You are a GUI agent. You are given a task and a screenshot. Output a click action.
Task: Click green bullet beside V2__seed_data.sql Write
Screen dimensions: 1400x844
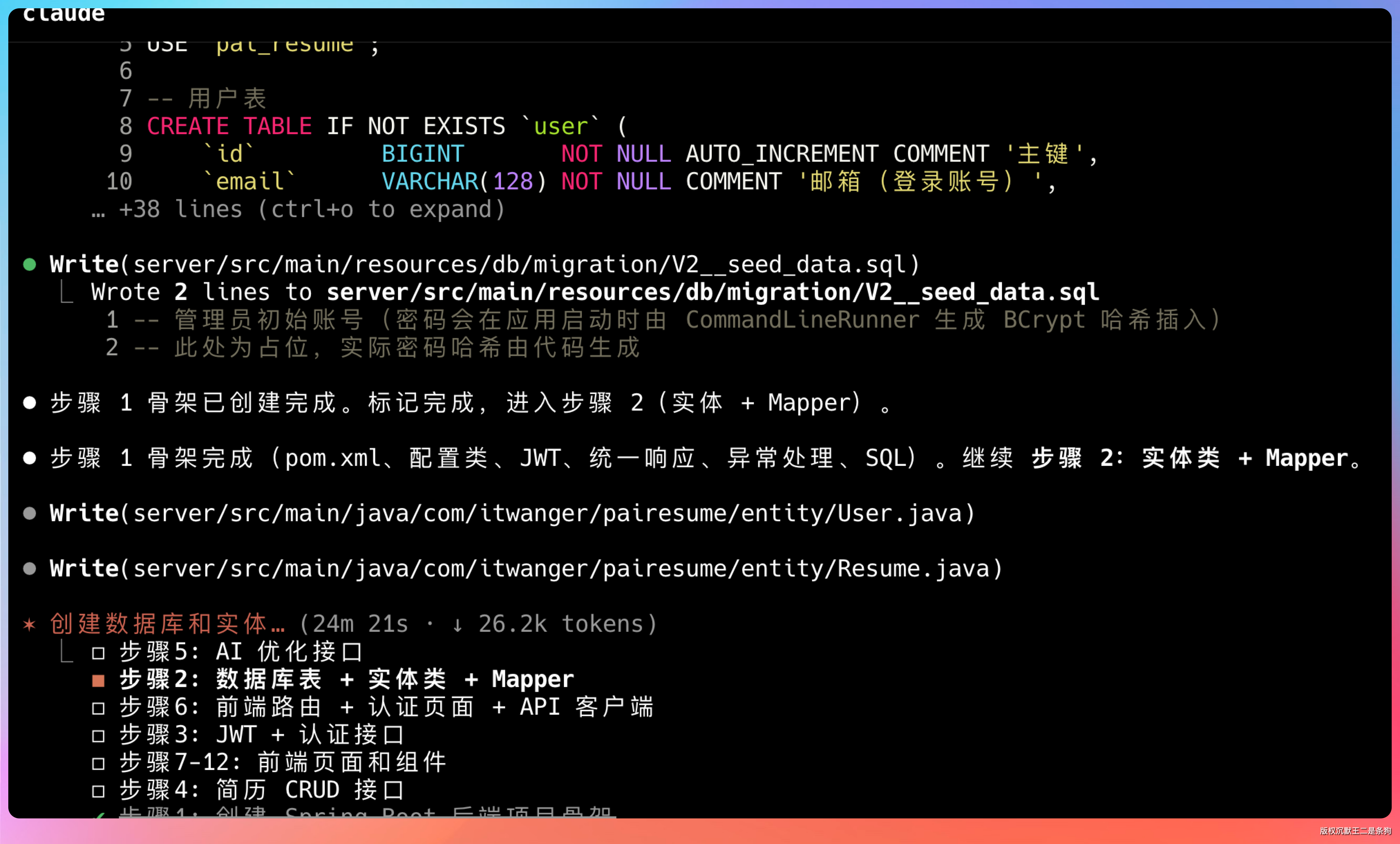tap(29, 264)
